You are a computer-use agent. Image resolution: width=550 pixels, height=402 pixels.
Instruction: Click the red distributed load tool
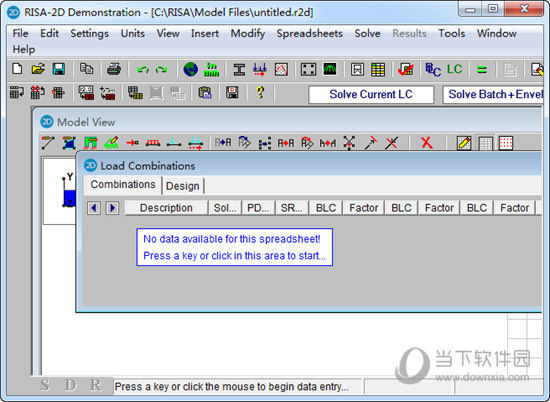tap(153, 143)
